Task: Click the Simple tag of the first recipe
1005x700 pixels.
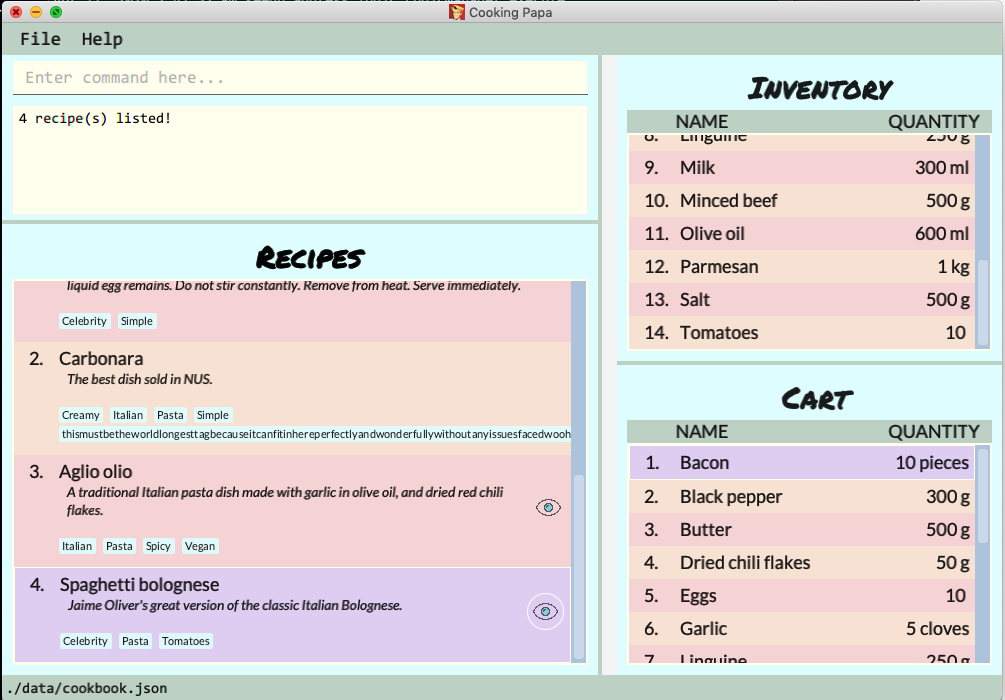Action: 137,321
